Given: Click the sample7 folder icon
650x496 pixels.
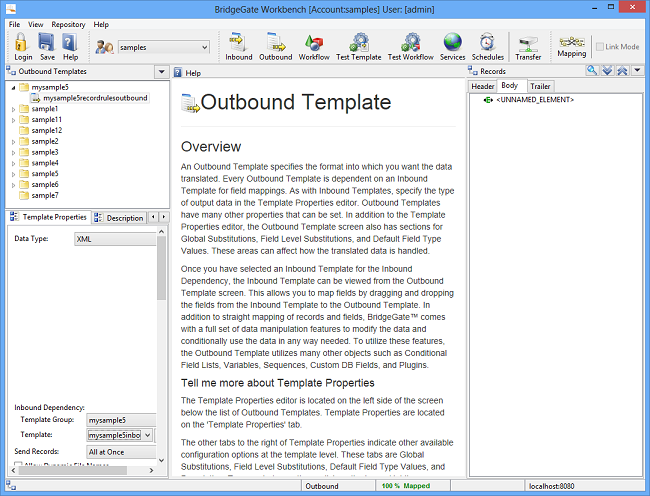Looking at the screenshot, I should tap(24, 195).
